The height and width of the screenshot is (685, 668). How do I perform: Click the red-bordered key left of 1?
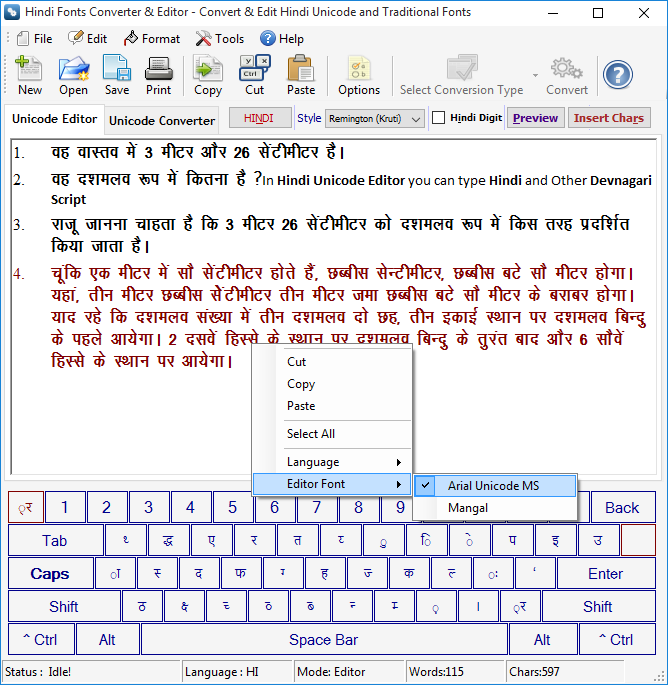(x=26, y=507)
